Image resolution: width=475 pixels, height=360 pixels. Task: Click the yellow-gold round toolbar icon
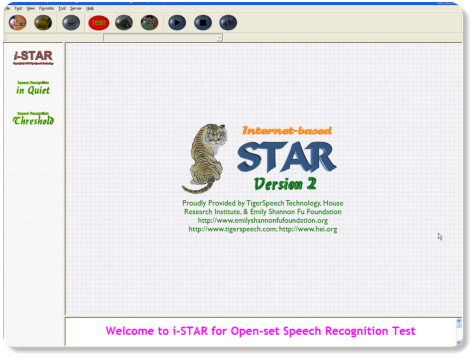pos(43,23)
